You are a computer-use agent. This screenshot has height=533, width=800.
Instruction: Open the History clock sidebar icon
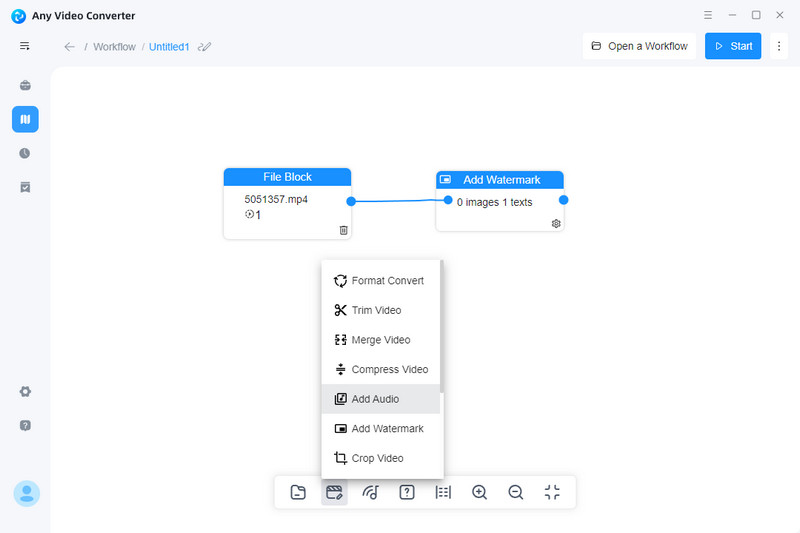25,154
